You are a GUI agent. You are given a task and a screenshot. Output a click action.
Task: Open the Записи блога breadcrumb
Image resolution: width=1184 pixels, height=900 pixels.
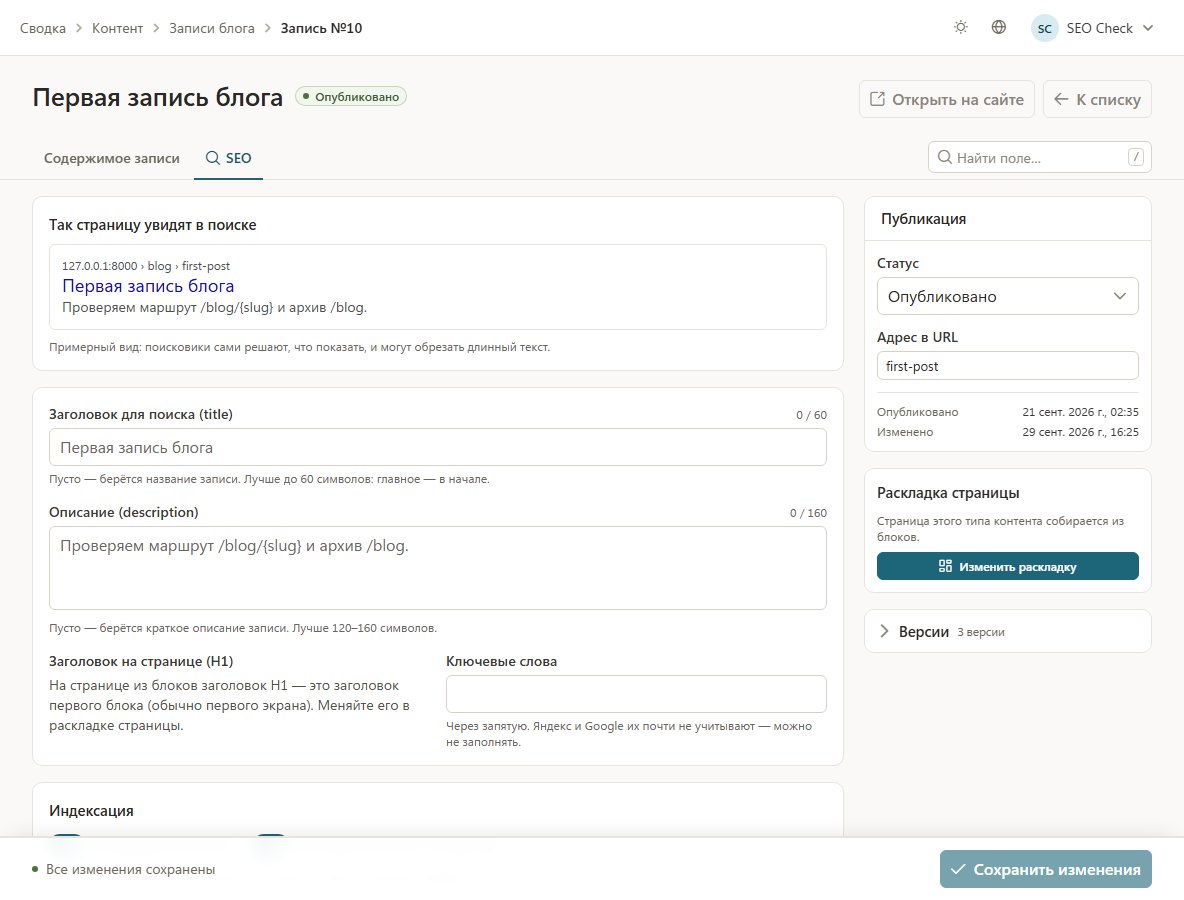click(x=211, y=28)
